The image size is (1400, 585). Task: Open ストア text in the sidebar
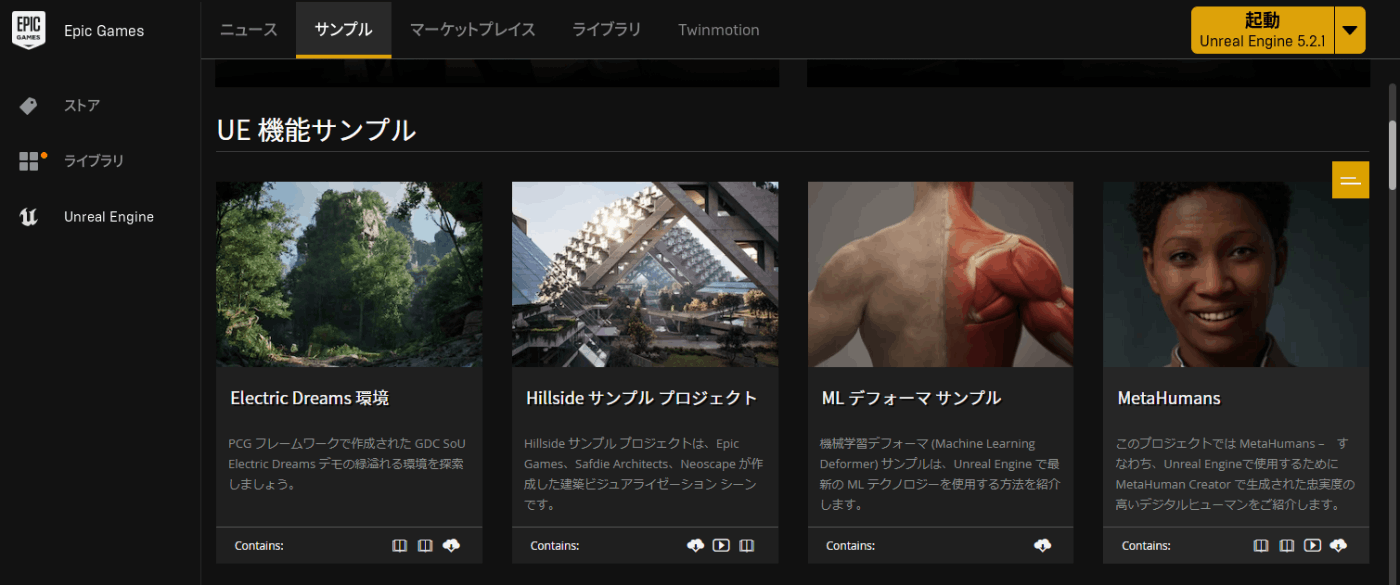point(82,106)
